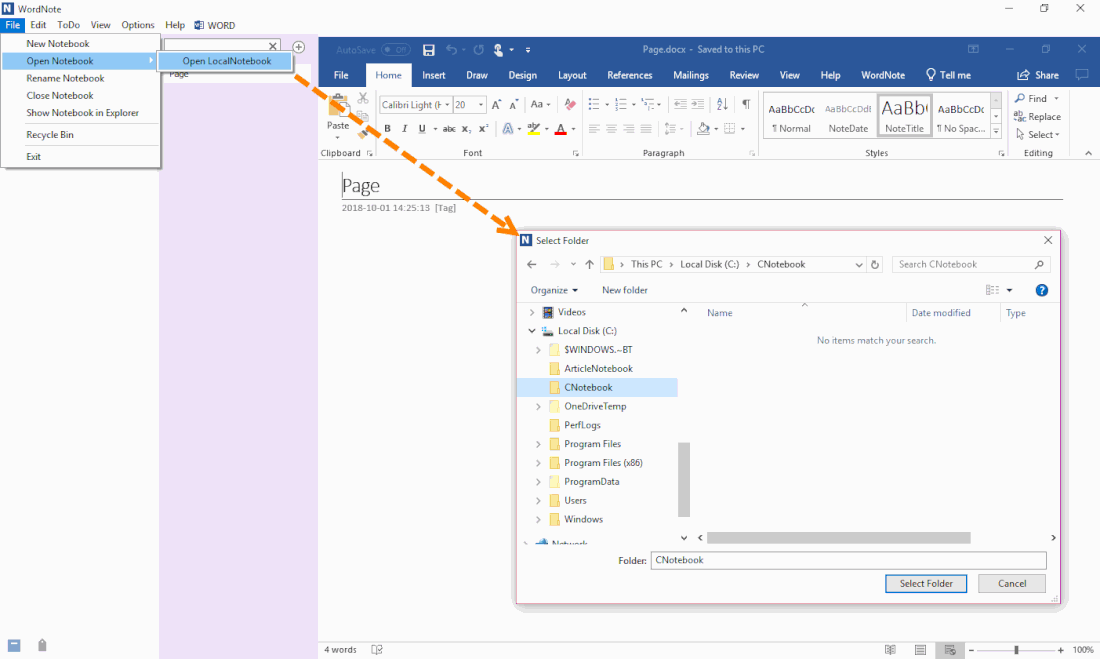Screen dimensions: 1100x659
Task: Choose Open LocalNotebook submenu item
Action: [x=226, y=61]
